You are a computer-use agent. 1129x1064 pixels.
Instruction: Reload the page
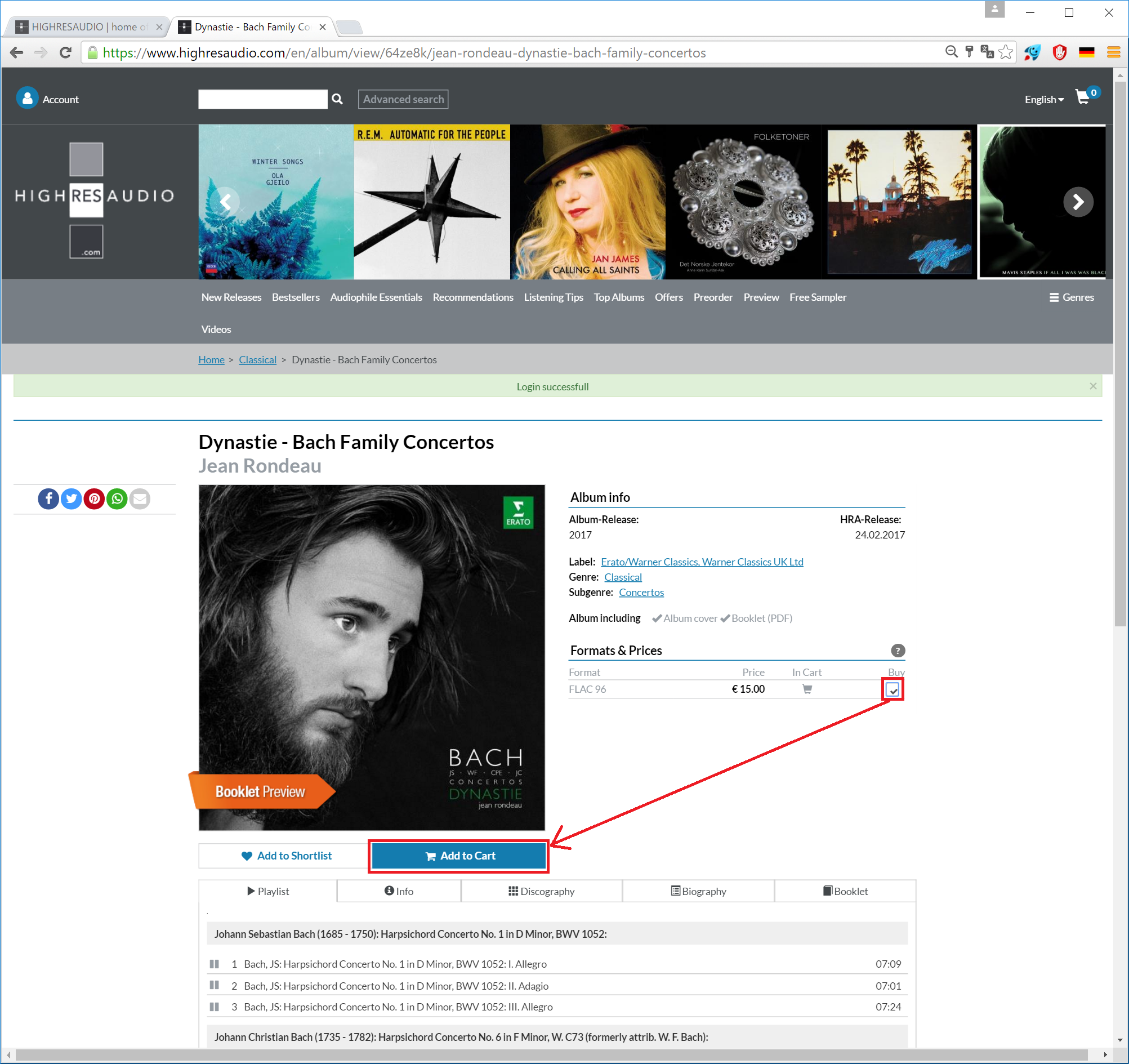coord(65,53)
